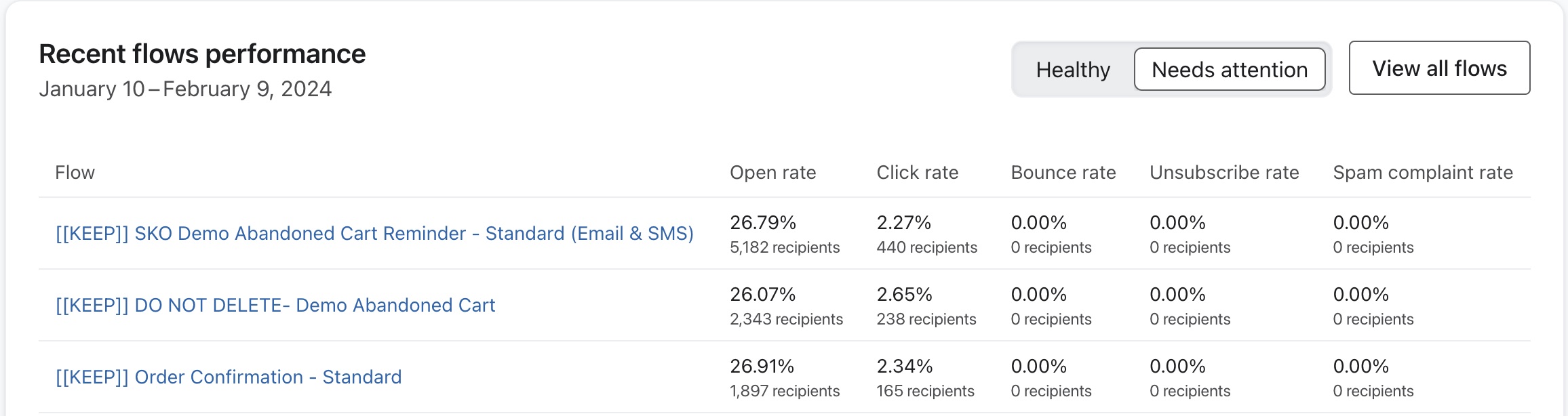Select the Recent flows performance heading

click(x=201, y=54)
